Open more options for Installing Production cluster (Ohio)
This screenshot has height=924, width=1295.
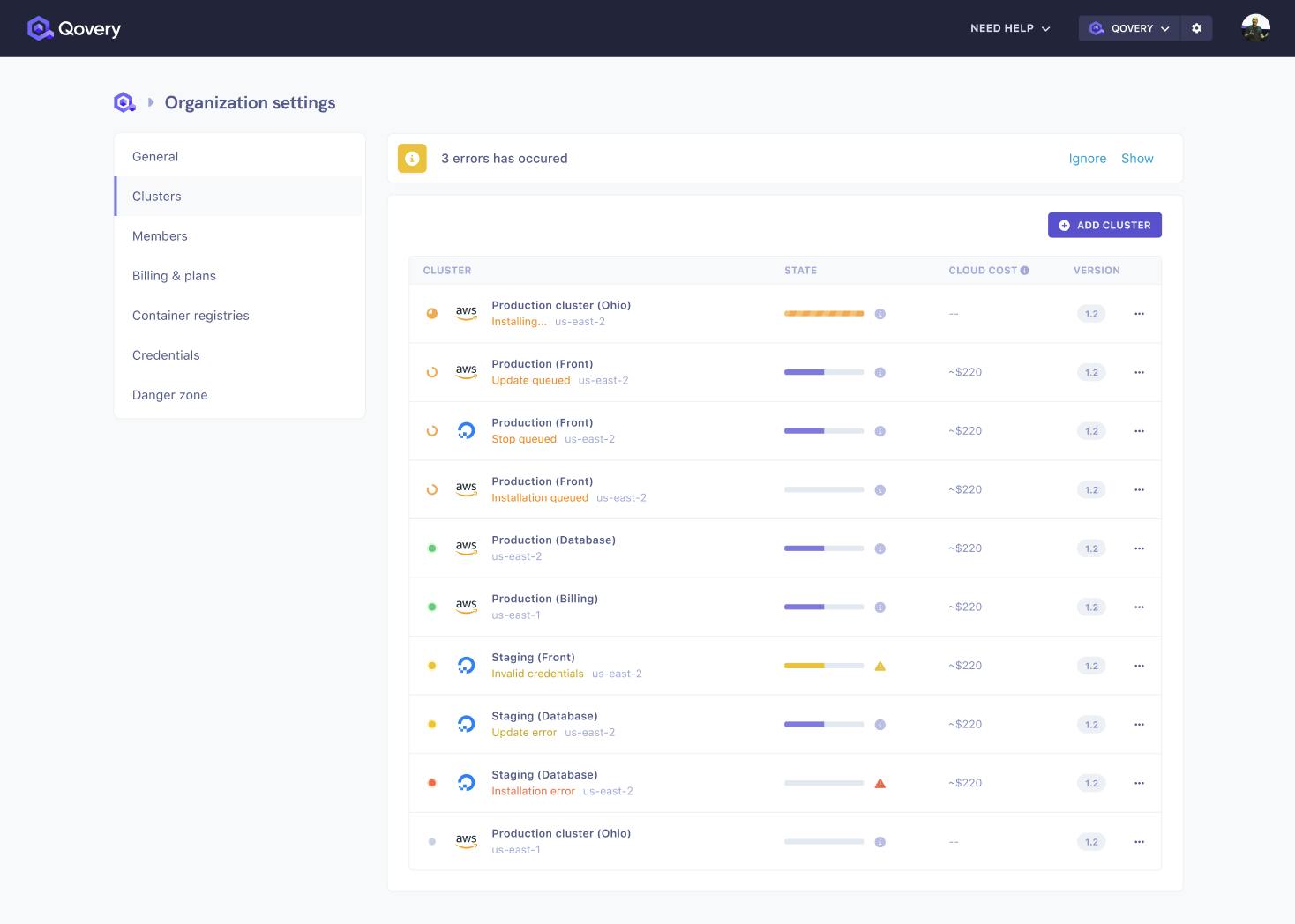tap(1139, 314)
